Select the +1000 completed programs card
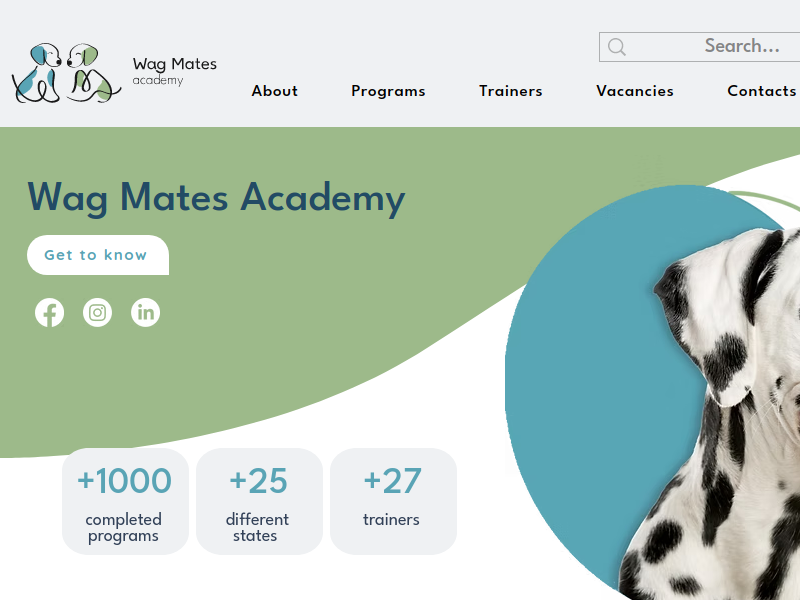Image resolution: width=800 pixels, height=600 pixels. [x=126, y=502]
